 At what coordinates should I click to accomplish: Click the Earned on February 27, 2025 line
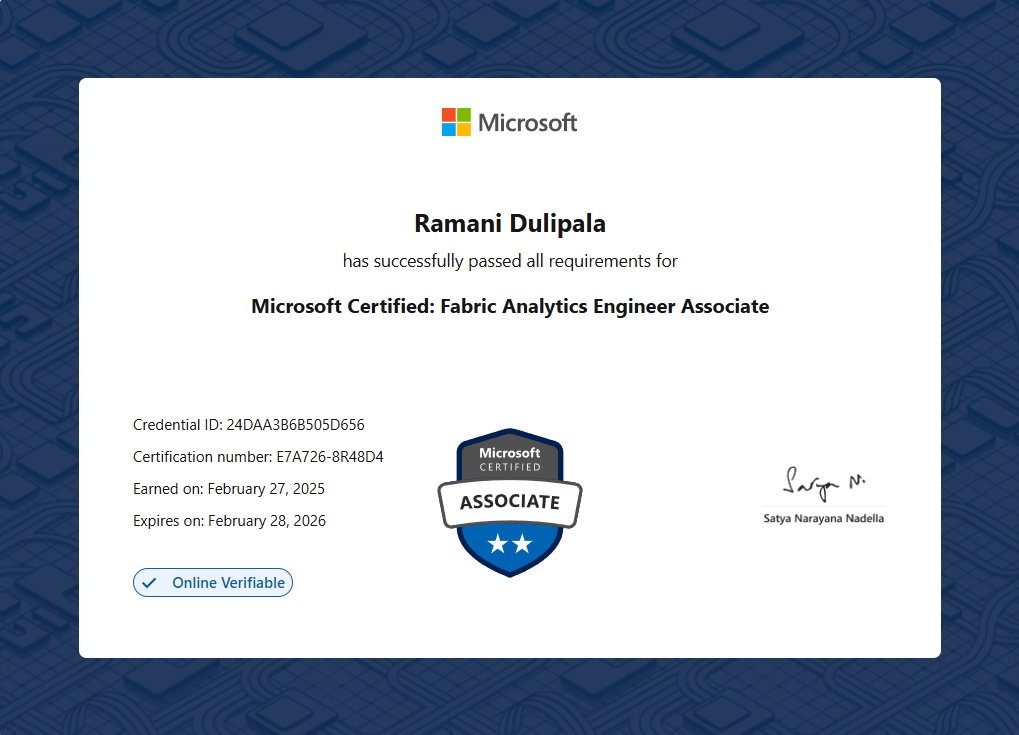click(229, 489)
